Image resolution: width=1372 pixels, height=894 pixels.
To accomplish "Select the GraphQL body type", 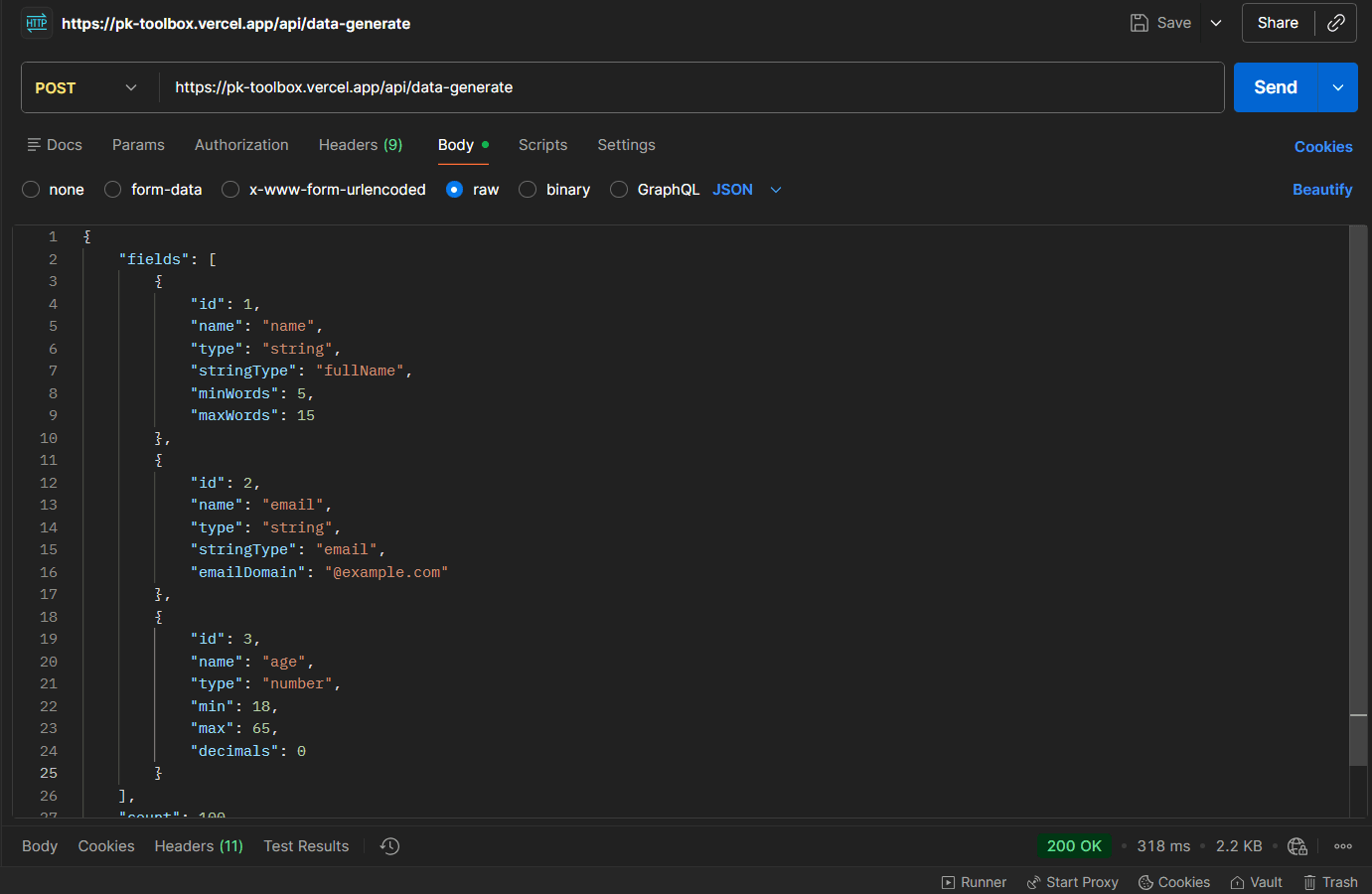I will coord(619,190).
